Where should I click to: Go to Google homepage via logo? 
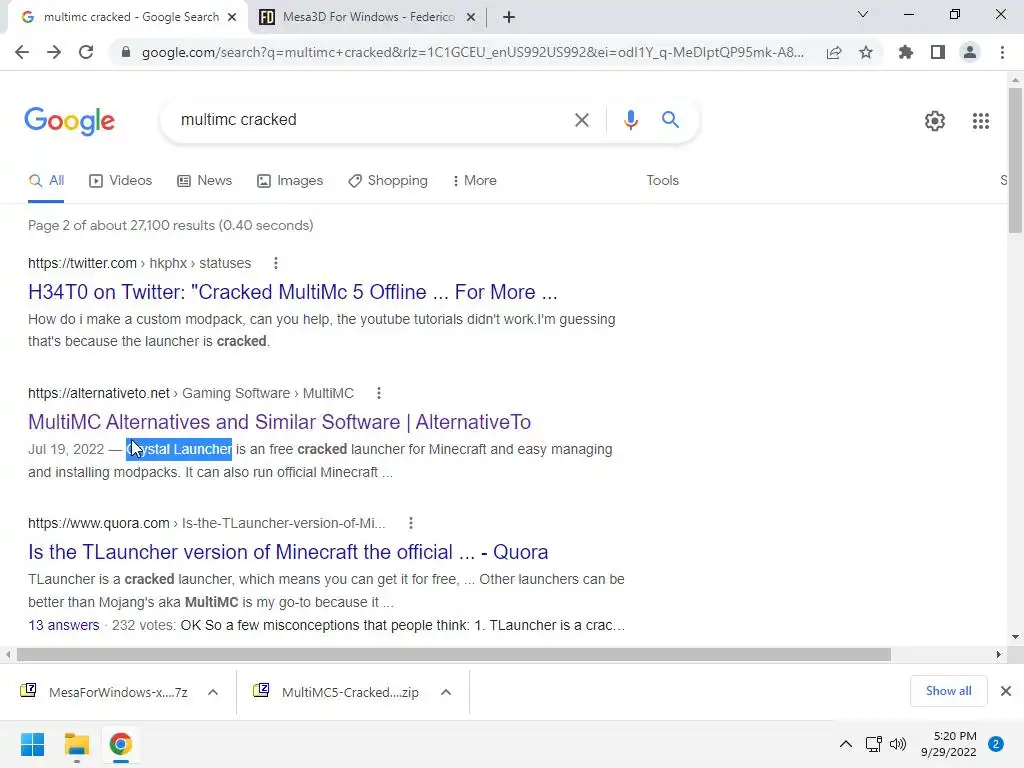69,121
